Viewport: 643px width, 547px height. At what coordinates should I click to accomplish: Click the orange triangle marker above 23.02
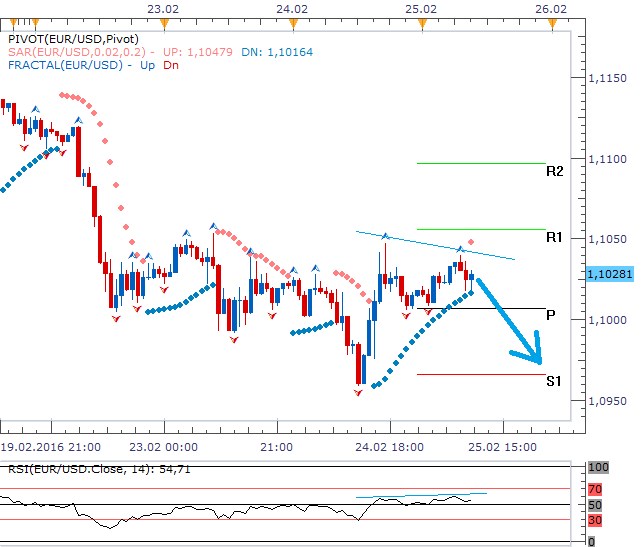click(x=149, y=20)
